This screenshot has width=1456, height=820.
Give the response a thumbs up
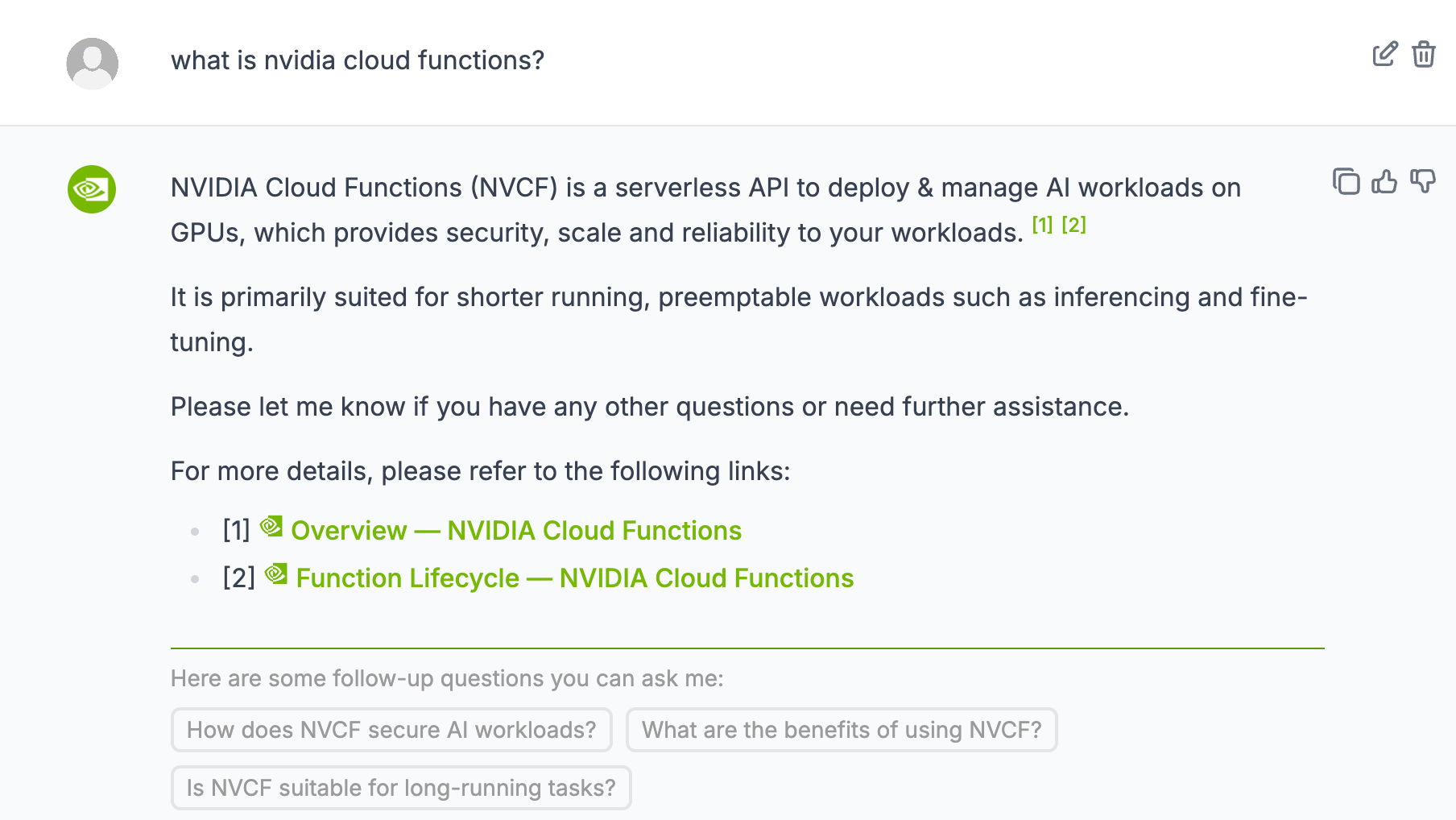pos(1384,181)
